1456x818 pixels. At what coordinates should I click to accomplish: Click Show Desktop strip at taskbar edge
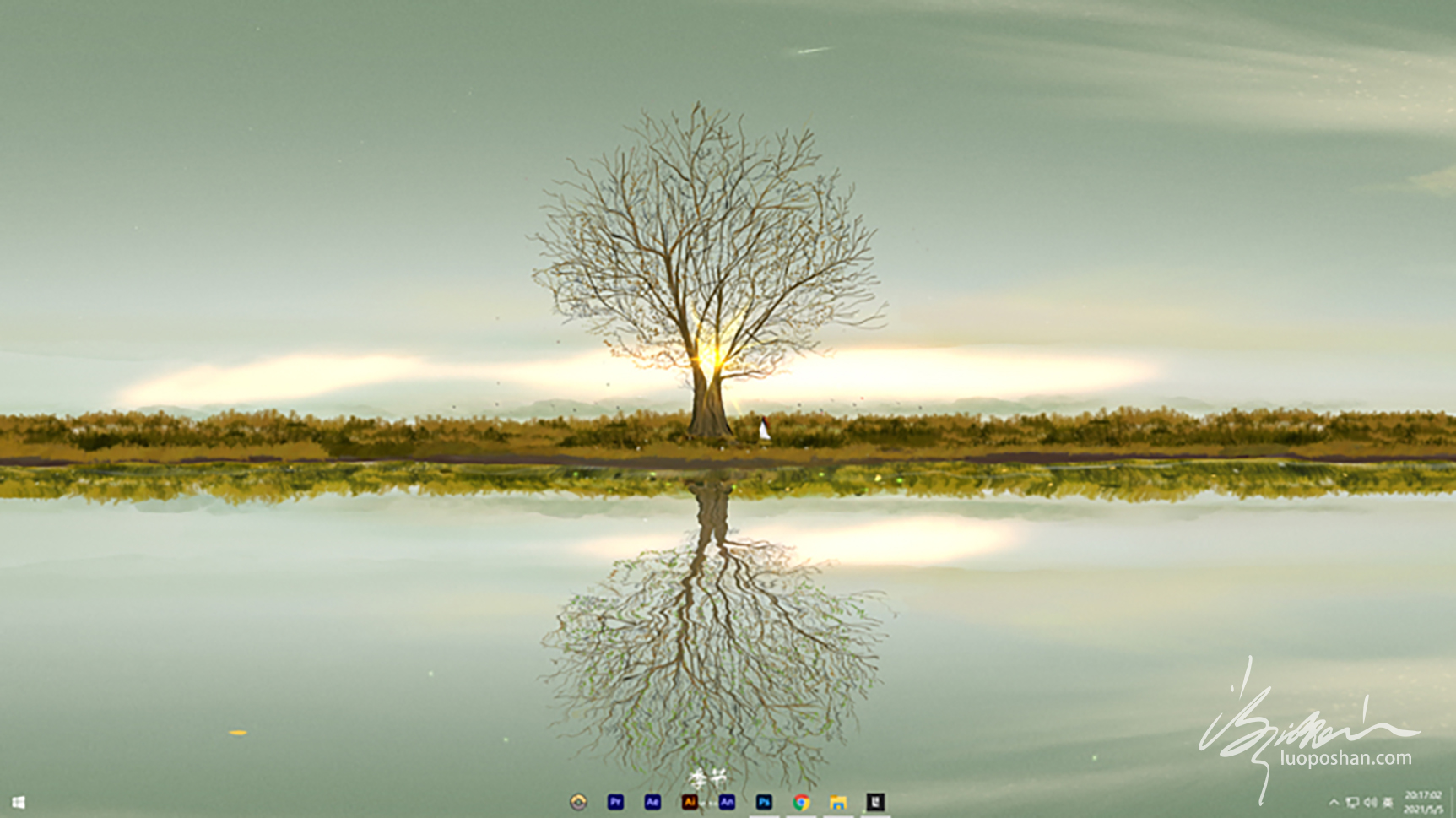pos(1453,802)
